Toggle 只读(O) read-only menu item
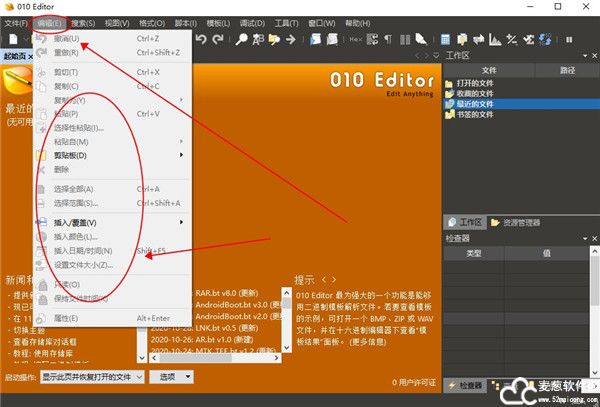This screenshot has width=600, height=407. 112,285
